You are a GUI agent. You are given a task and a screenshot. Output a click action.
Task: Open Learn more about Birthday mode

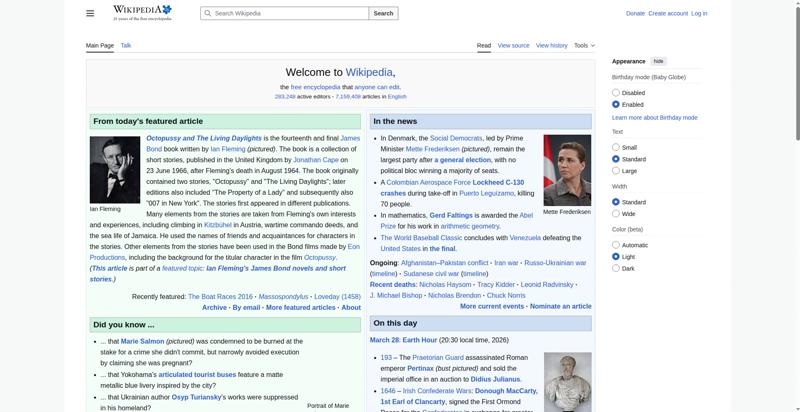[654, 118]
